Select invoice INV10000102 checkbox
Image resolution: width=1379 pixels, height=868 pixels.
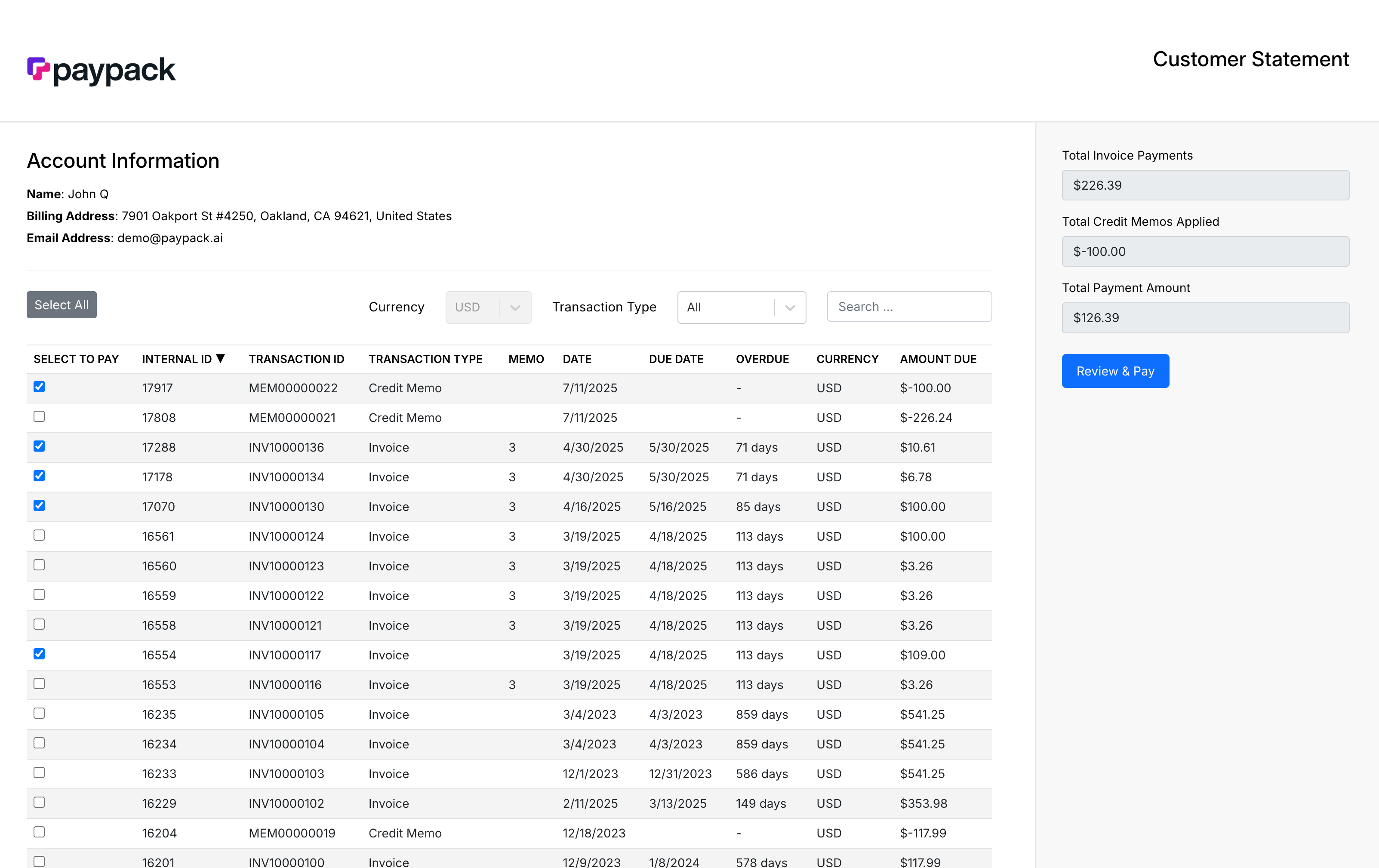coord(39,802)
